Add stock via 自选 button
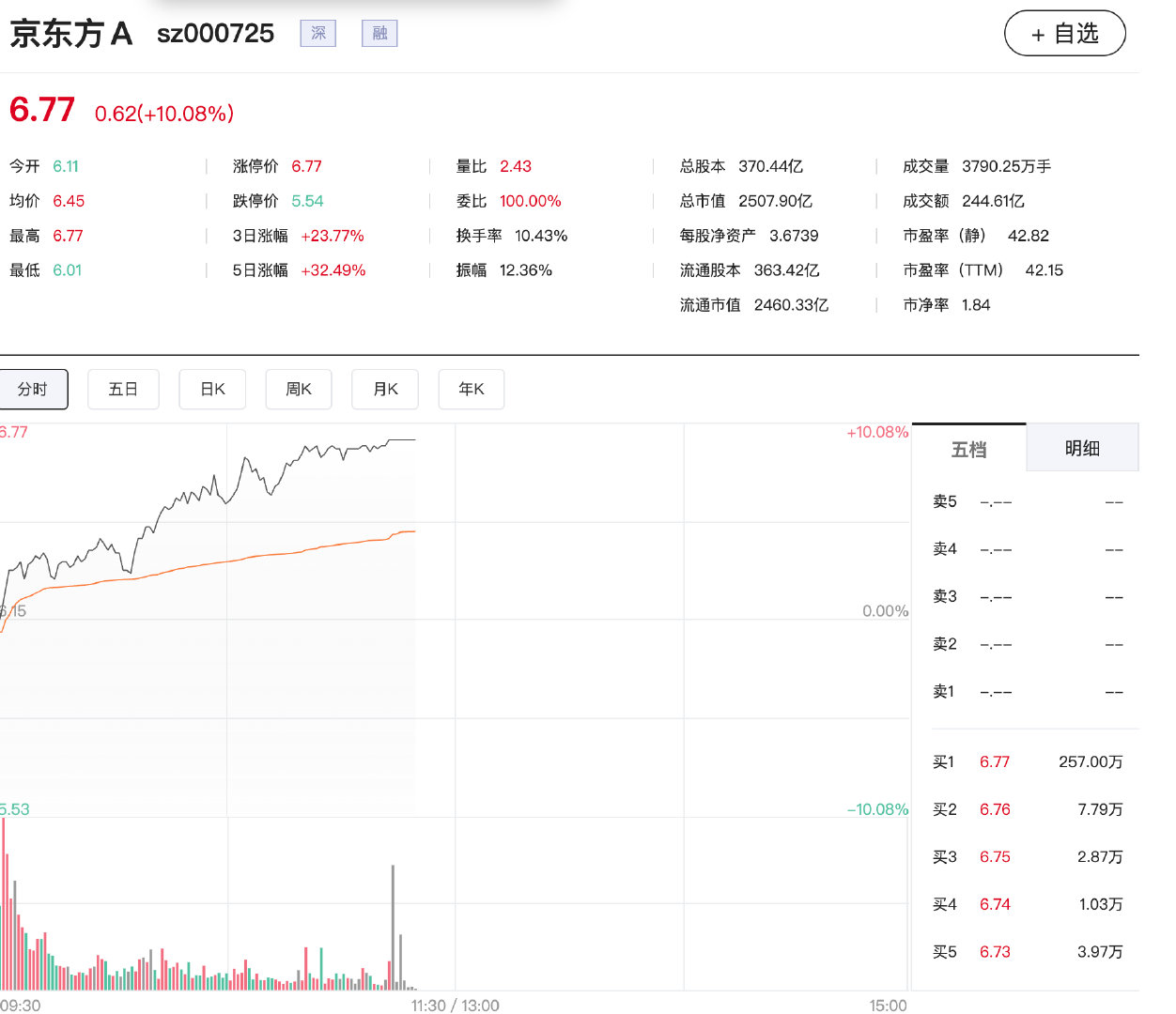 1065,34
